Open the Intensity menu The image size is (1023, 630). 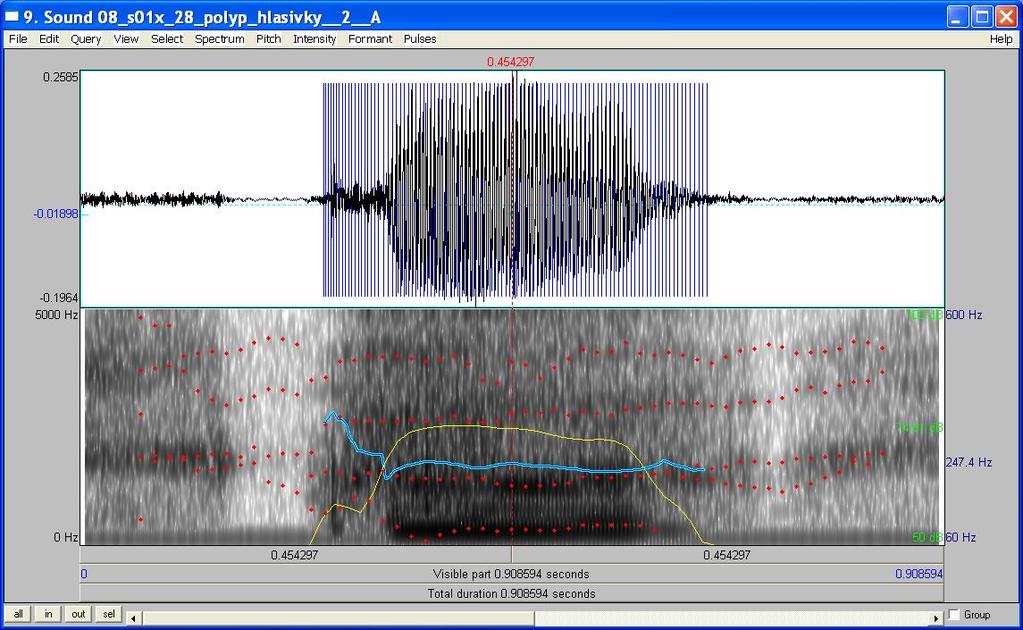click(314, 39)
